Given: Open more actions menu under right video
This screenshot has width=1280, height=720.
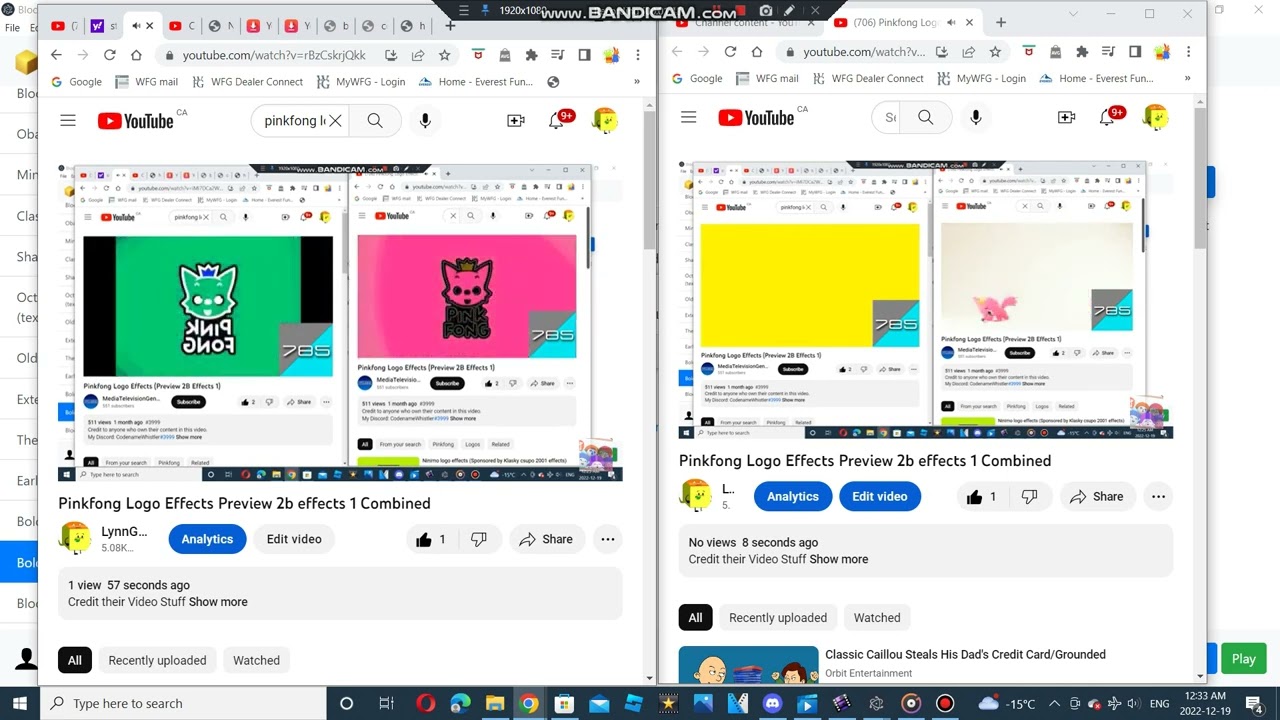Looking at the screenshot, I should pyautogui.click(x=1158, y=497).
